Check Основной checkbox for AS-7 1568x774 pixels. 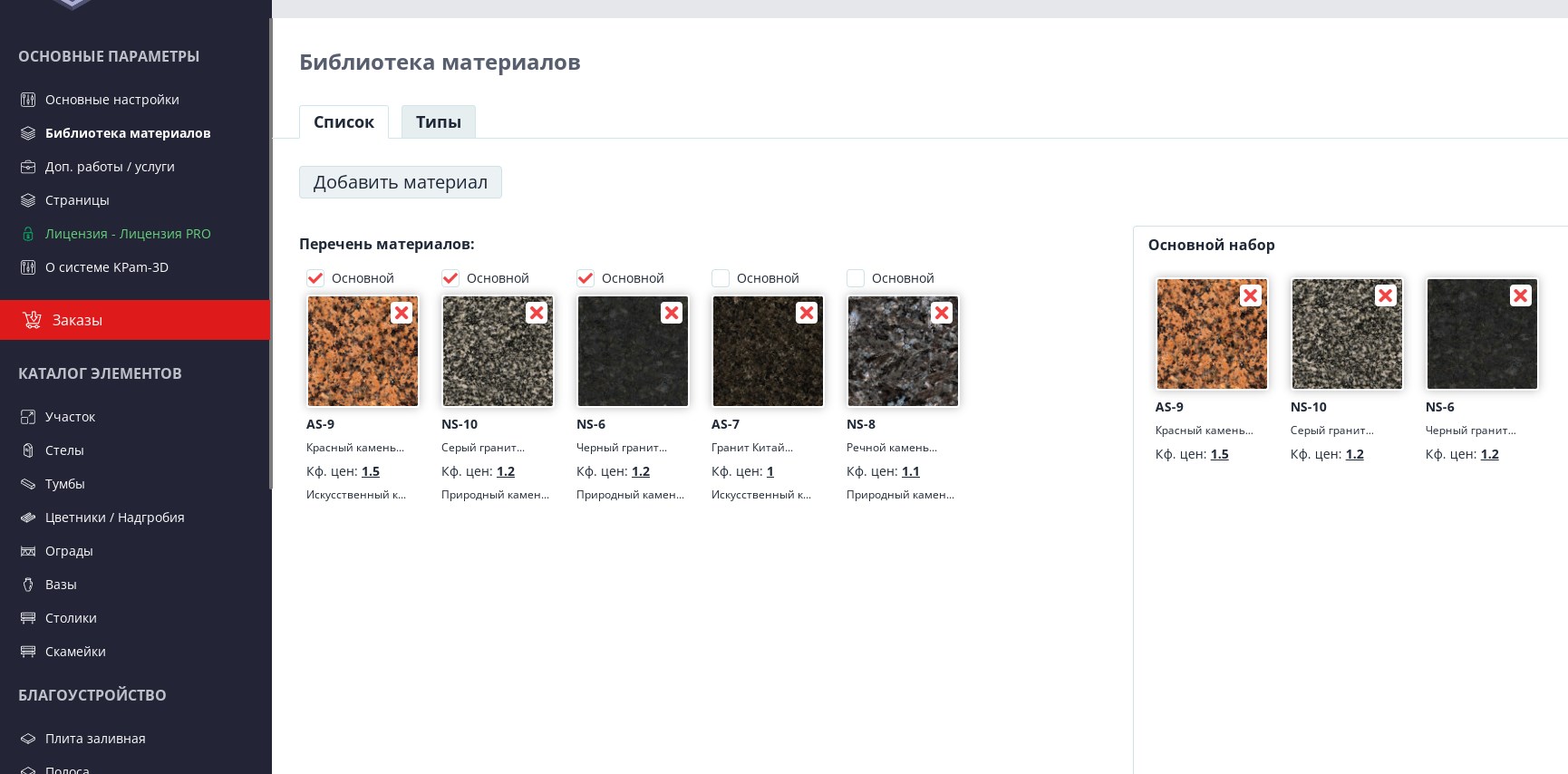tap(721, 278)
